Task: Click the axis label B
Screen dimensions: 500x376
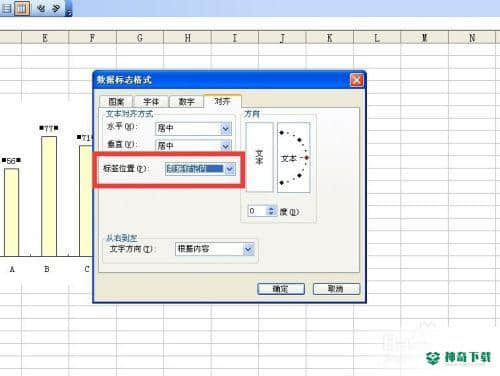Action: point(47,269)
